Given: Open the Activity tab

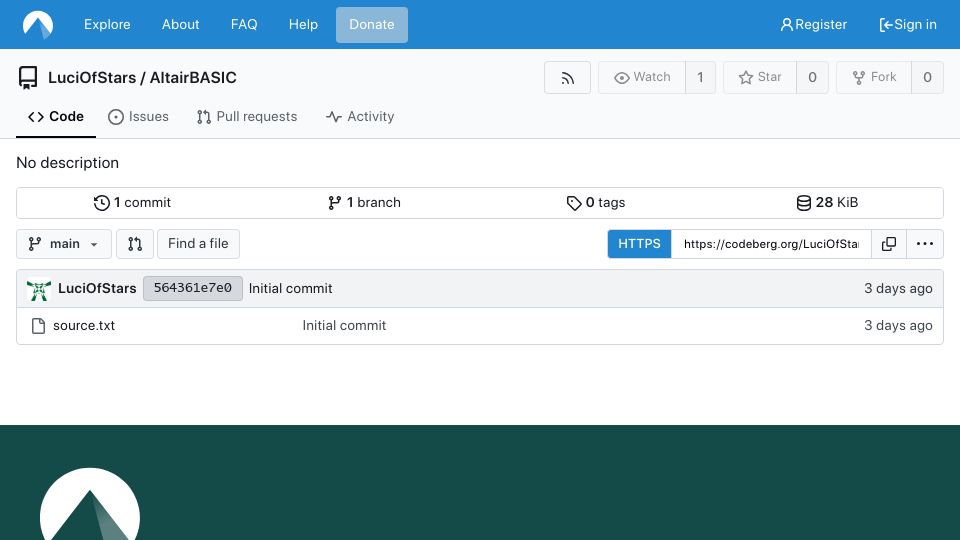Looking at the screenshot, I should tap(360, 116).
